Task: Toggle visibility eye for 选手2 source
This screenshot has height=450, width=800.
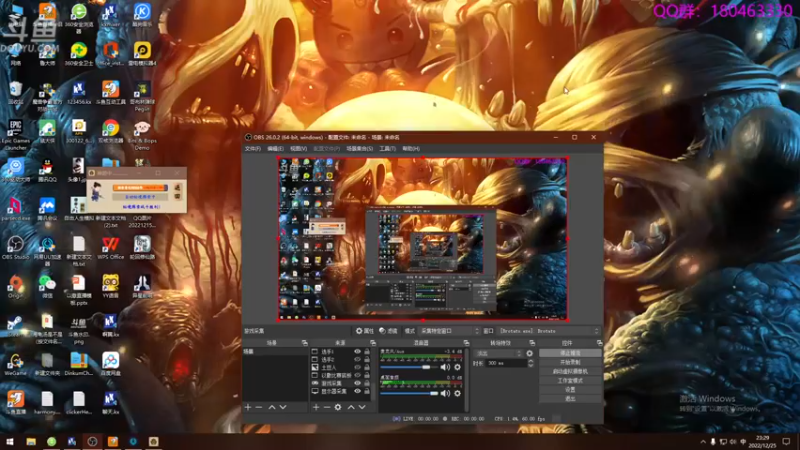Action: pyautogui.click(x=357, y=359)
